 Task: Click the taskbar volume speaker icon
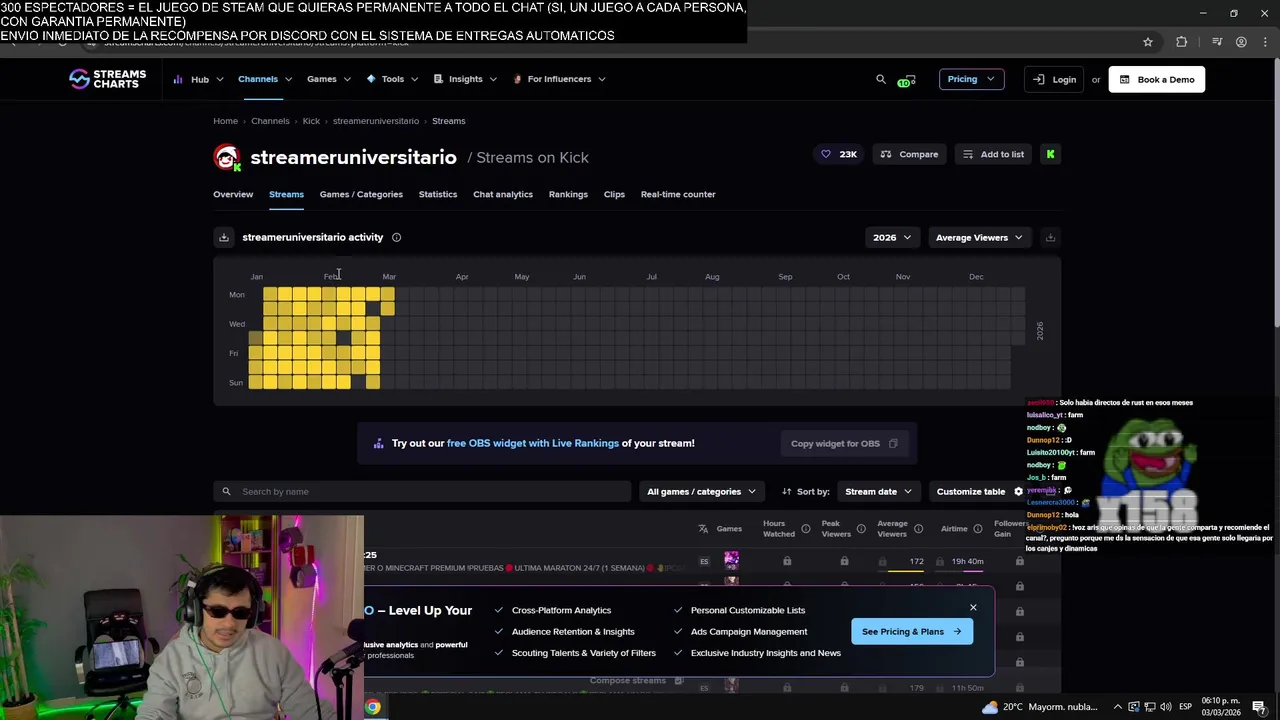(x=1165, y=707)
